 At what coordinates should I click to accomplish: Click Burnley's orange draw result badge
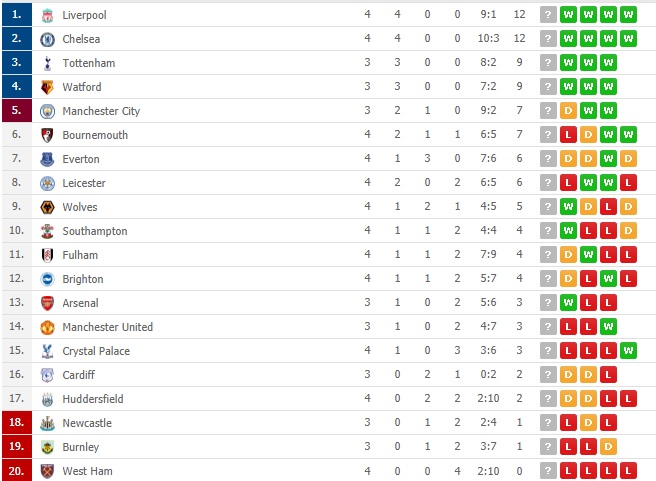coord(608,447)
